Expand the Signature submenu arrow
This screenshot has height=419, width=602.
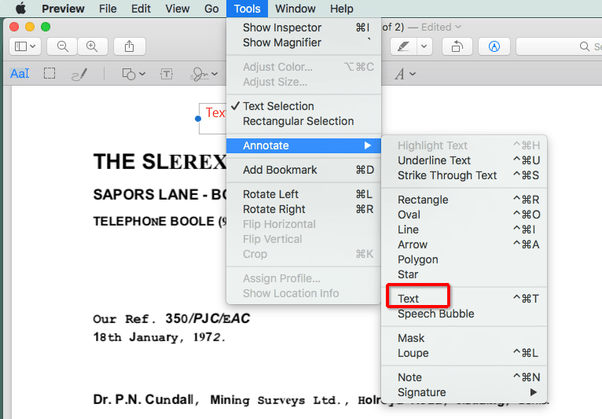point(533,393)
